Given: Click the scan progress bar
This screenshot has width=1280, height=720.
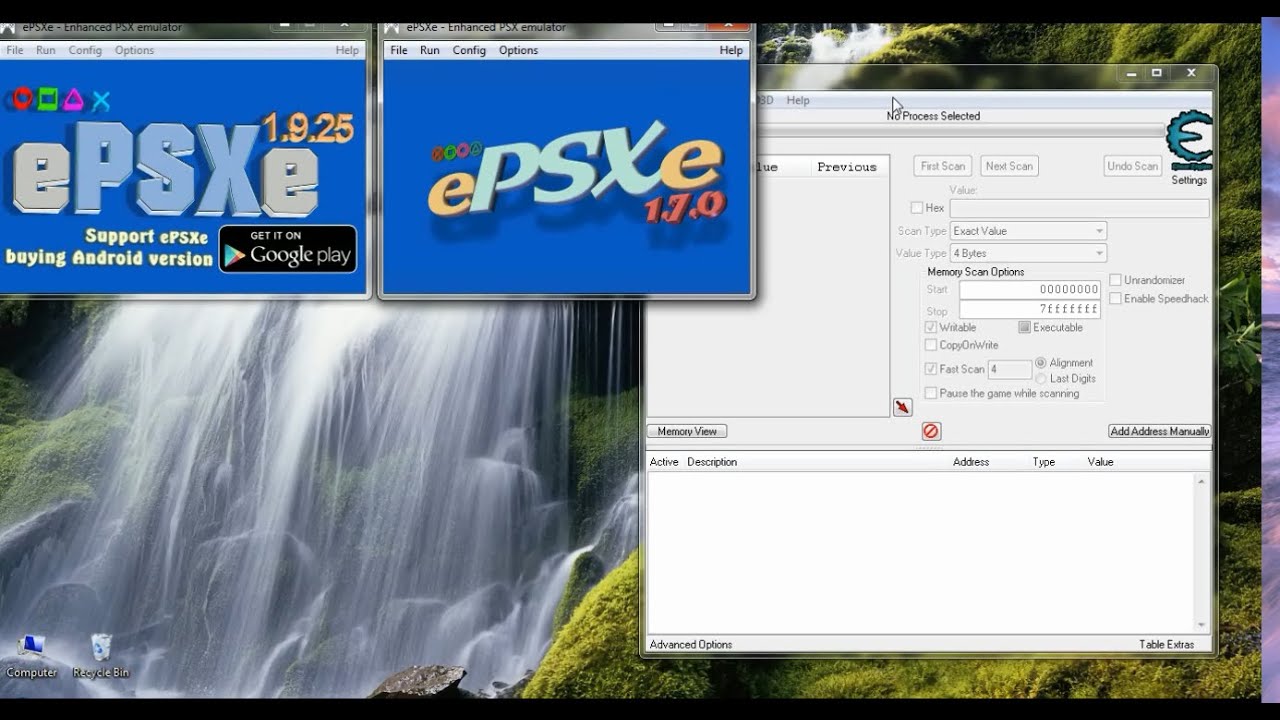Looking at the screenshot, I should 960,132.
